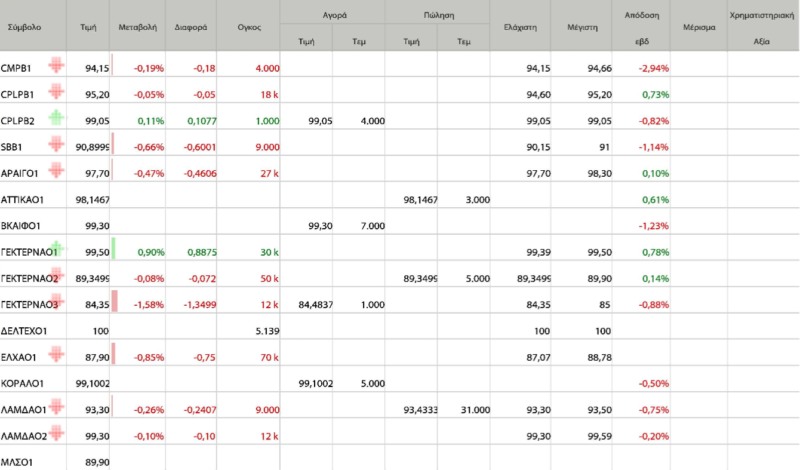
Task: Sort by the Μεταβολή column header
Action: pyautogui.click(x=135, y=28)
